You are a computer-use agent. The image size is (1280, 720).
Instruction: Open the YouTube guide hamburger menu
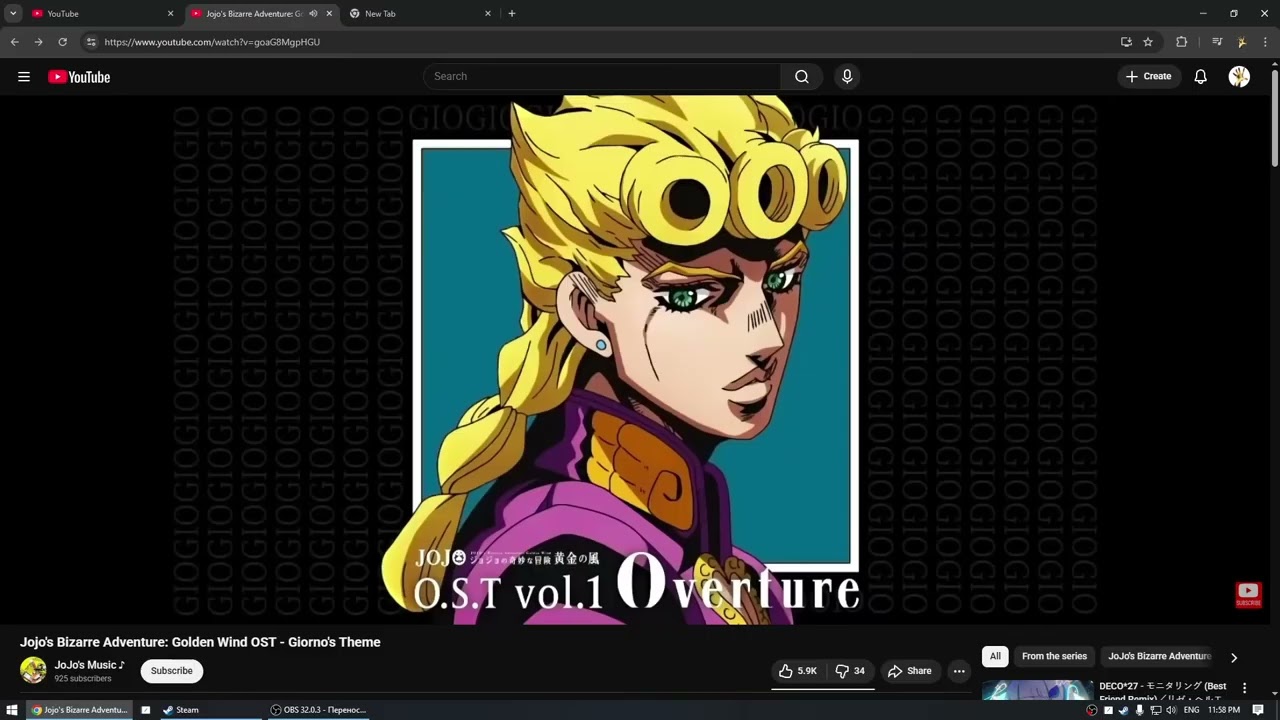(24, 77)
